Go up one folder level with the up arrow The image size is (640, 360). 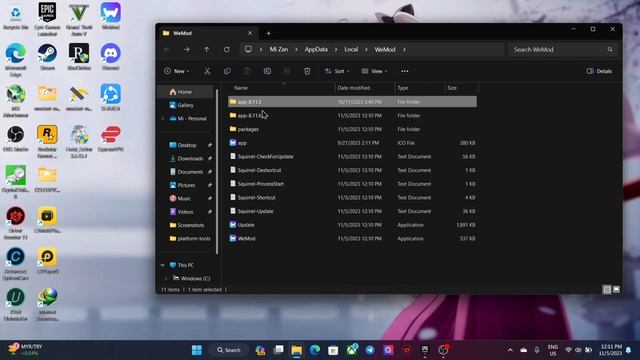pos(207,49)
